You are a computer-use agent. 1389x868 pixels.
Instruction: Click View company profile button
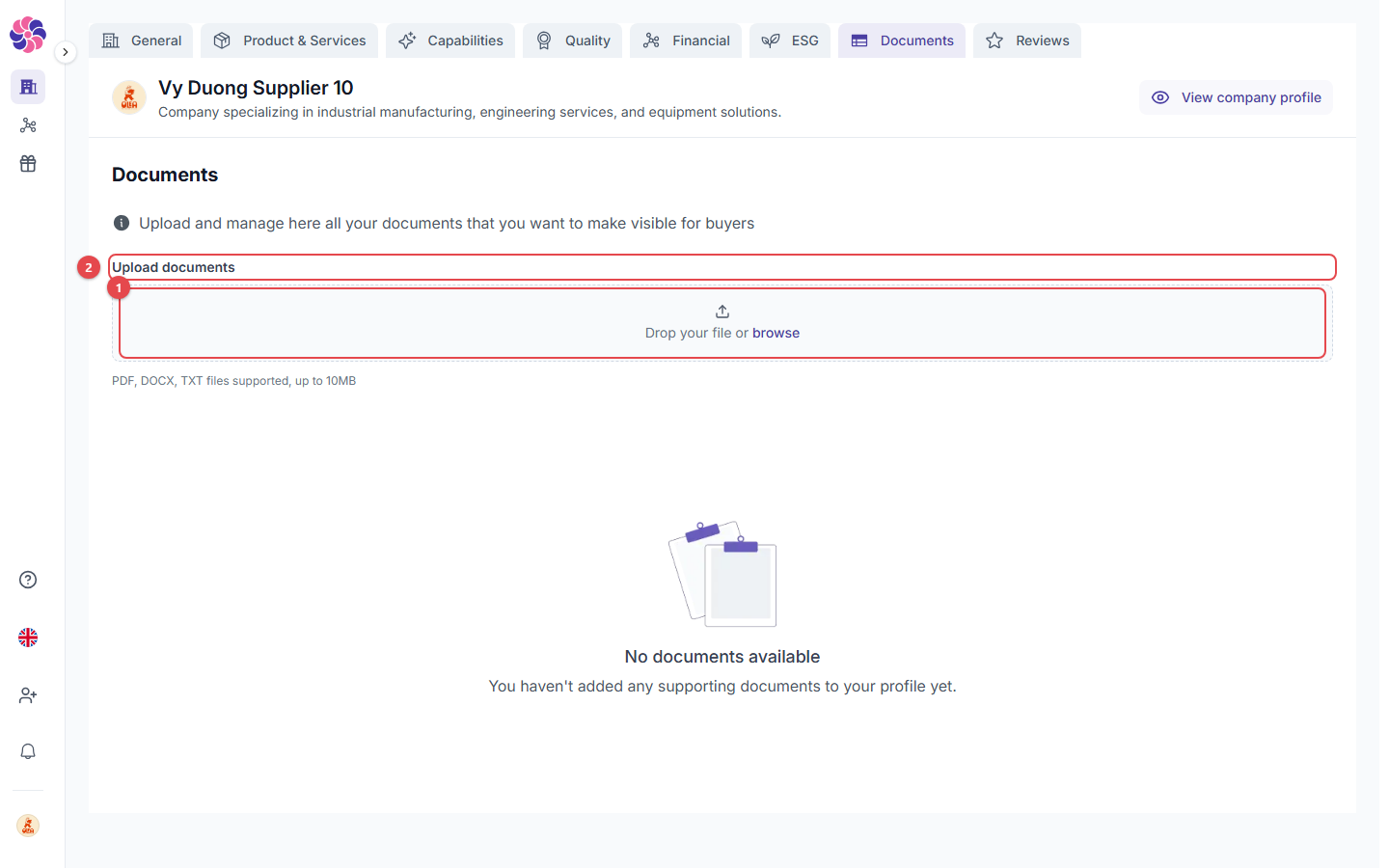pos(1236,97)
